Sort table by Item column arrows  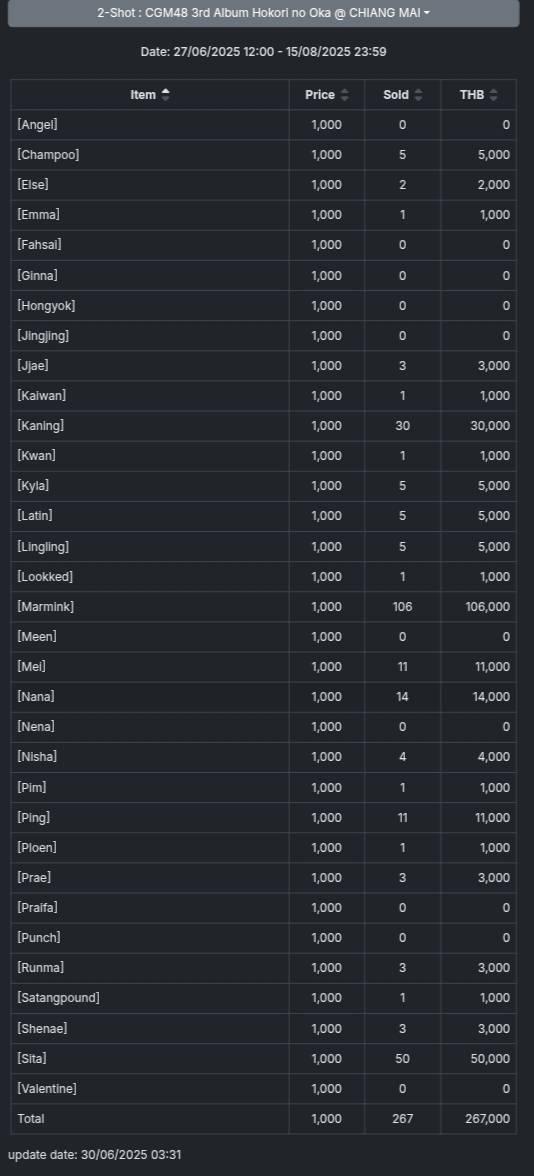pos(166,94)
